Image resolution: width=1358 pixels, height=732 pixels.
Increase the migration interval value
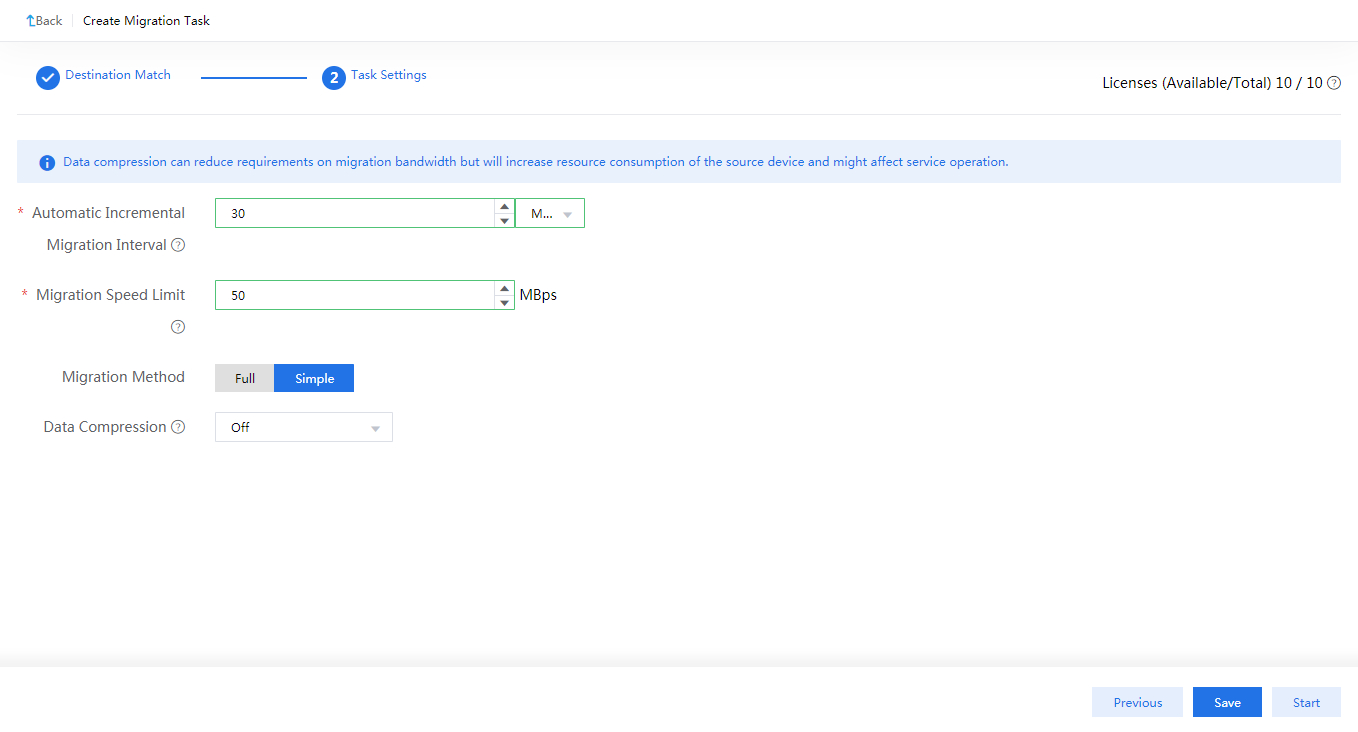(x=504, y=207)
